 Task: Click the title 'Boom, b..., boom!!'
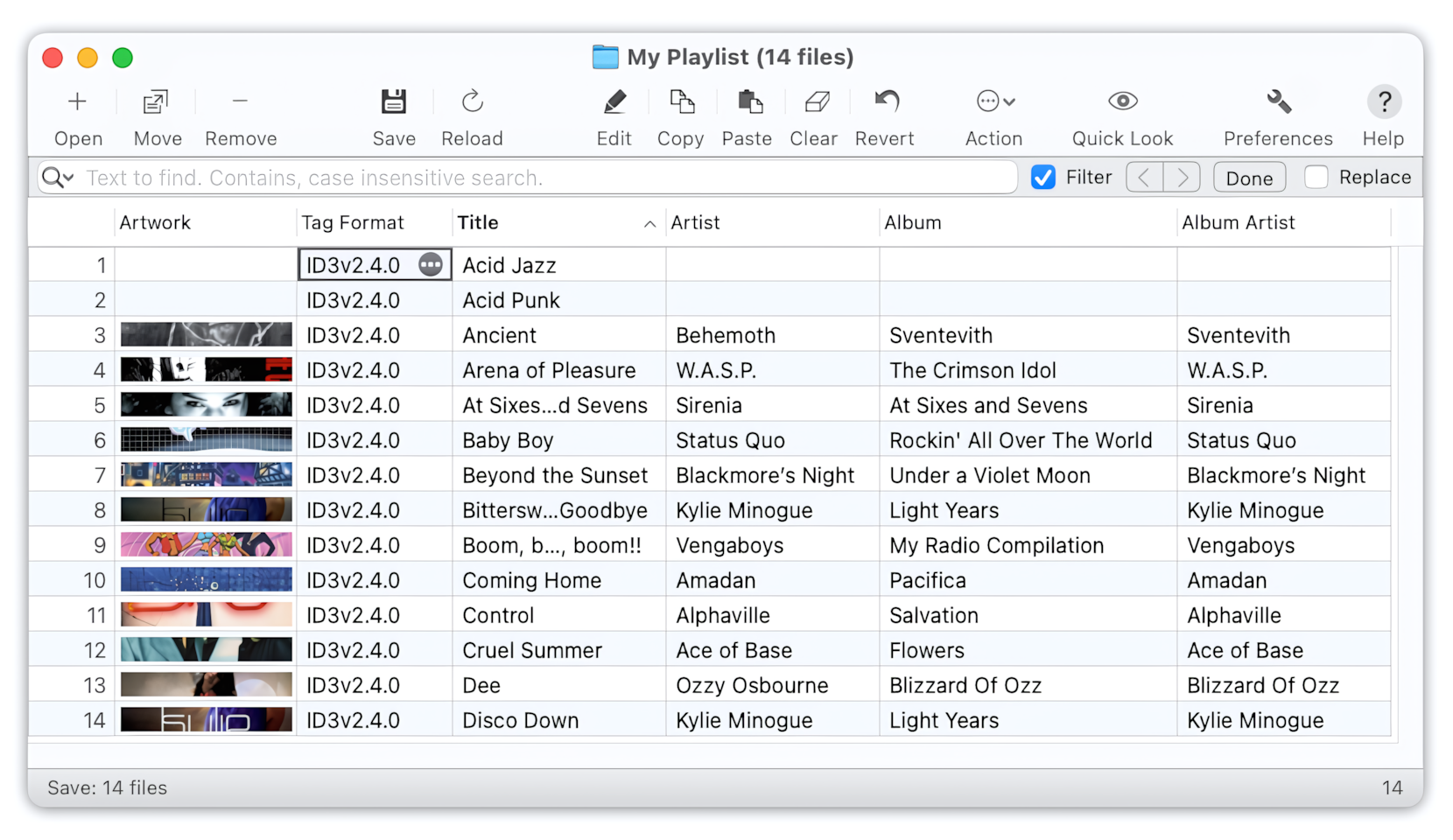(x=551, y=545)
